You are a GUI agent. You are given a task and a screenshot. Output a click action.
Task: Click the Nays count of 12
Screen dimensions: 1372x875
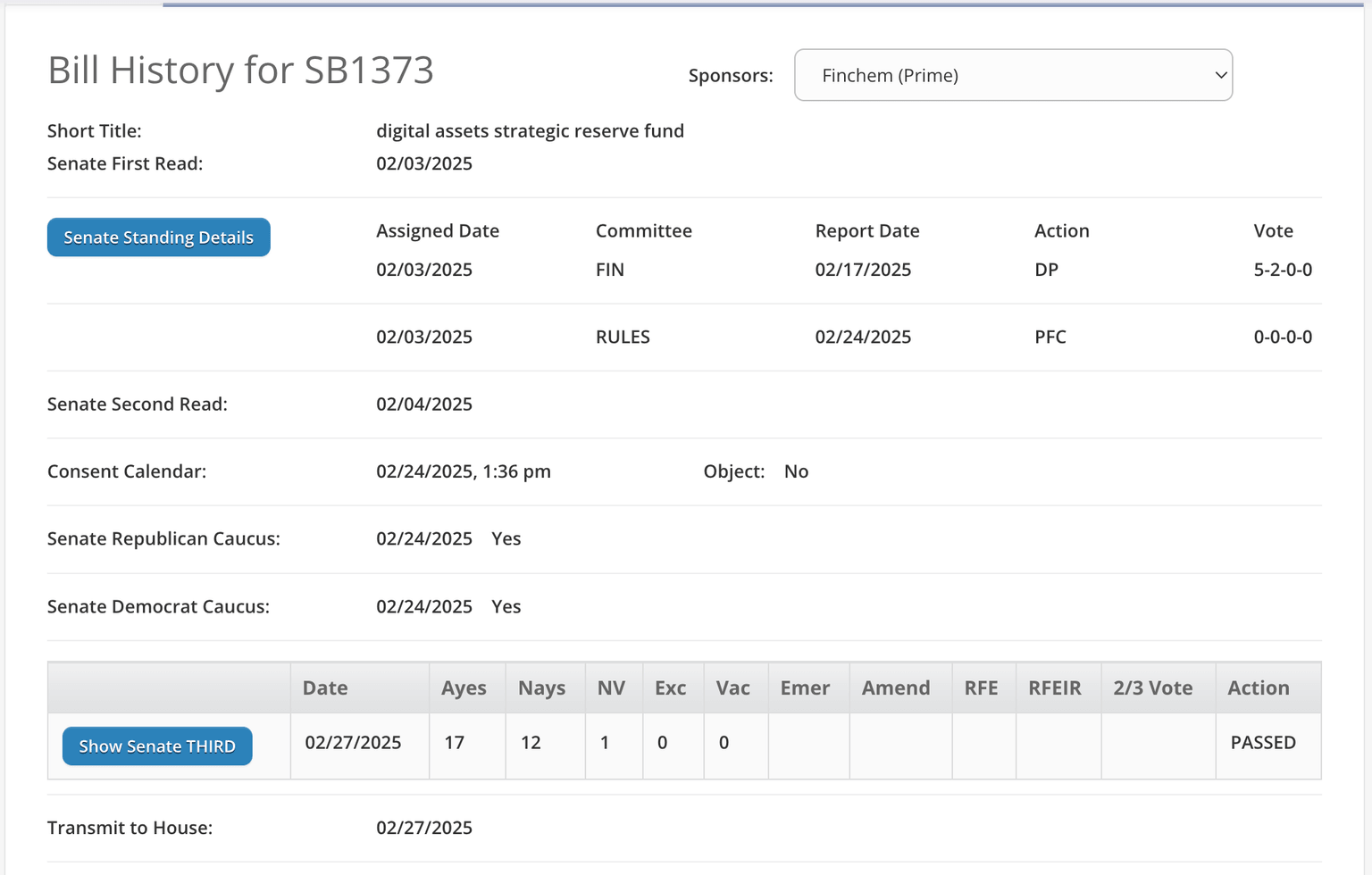[531, 742]
